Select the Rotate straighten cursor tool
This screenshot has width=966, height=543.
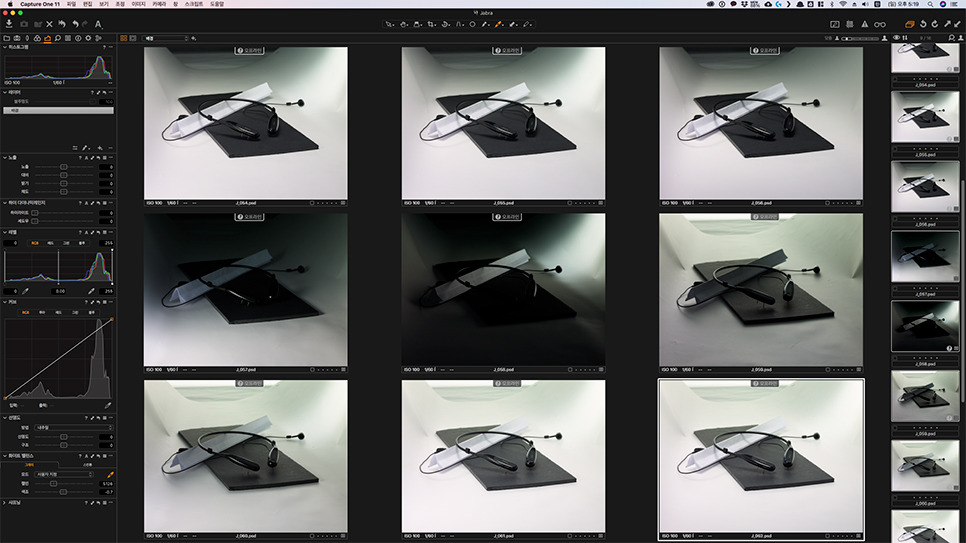tap(445, 25)
